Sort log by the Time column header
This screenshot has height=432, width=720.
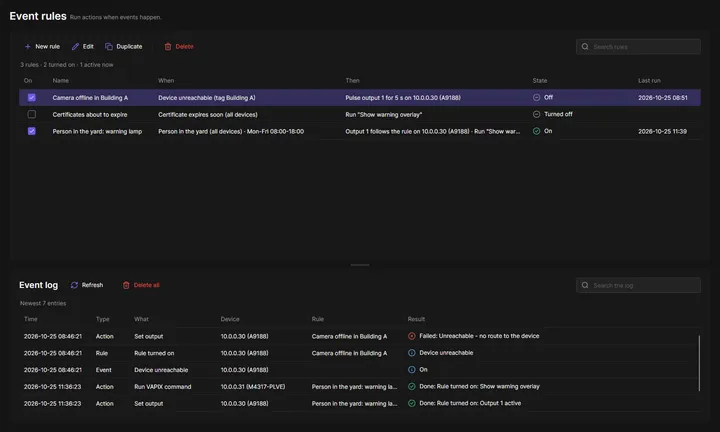[31, 319]
